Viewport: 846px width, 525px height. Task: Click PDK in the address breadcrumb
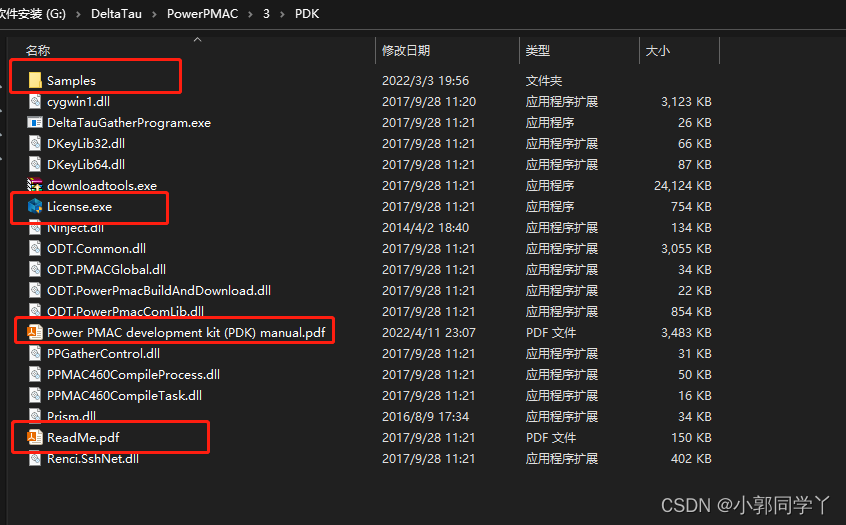pyautogui.click(x=307, y=13)
